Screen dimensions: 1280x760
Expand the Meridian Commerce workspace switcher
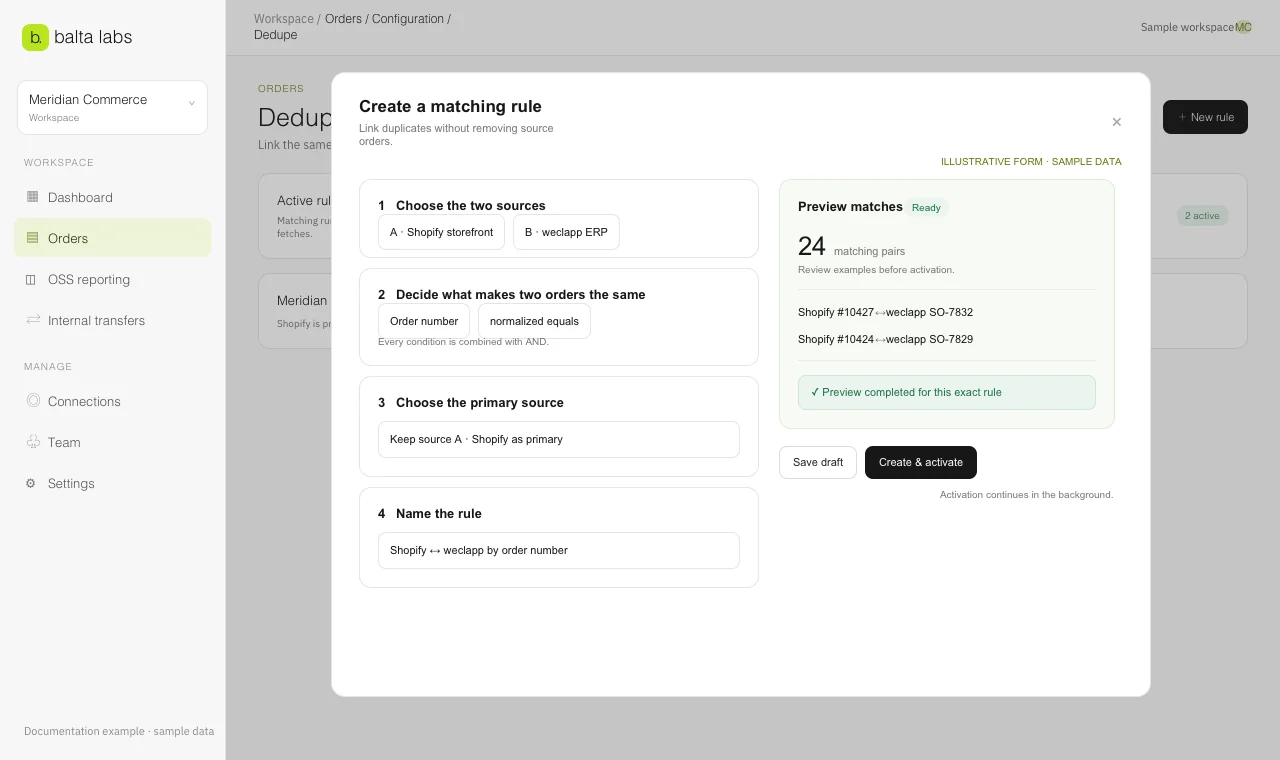[112, 107]
